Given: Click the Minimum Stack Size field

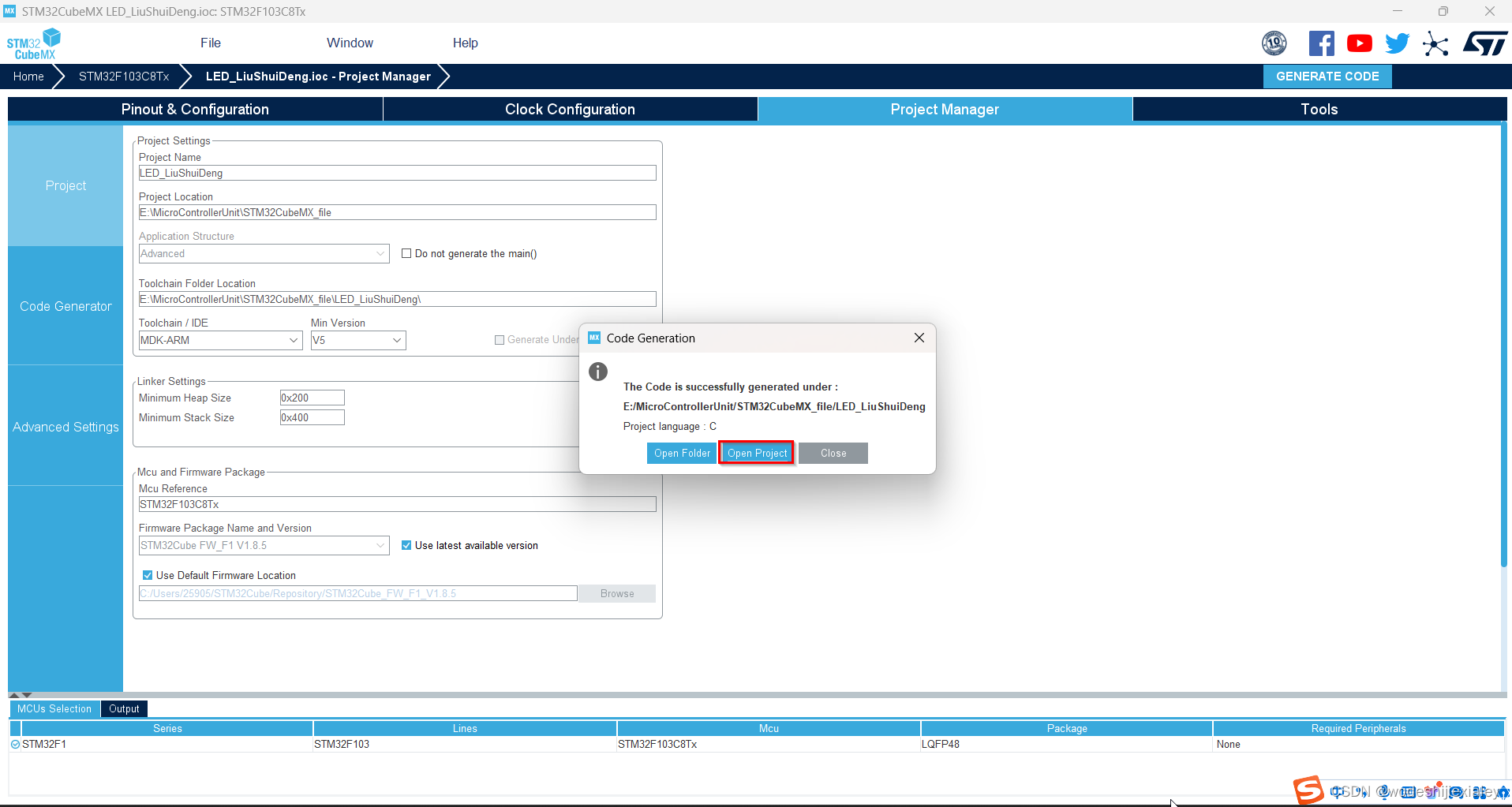Looking at the screenshot, I should pyautogui.click(x=313, y=417).
